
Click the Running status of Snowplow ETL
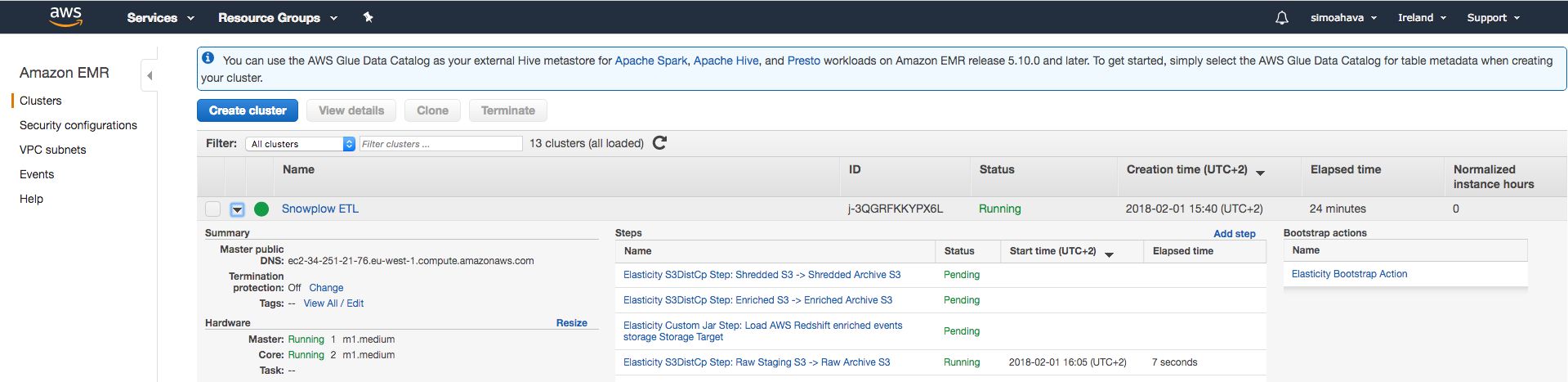(1000, 209)
